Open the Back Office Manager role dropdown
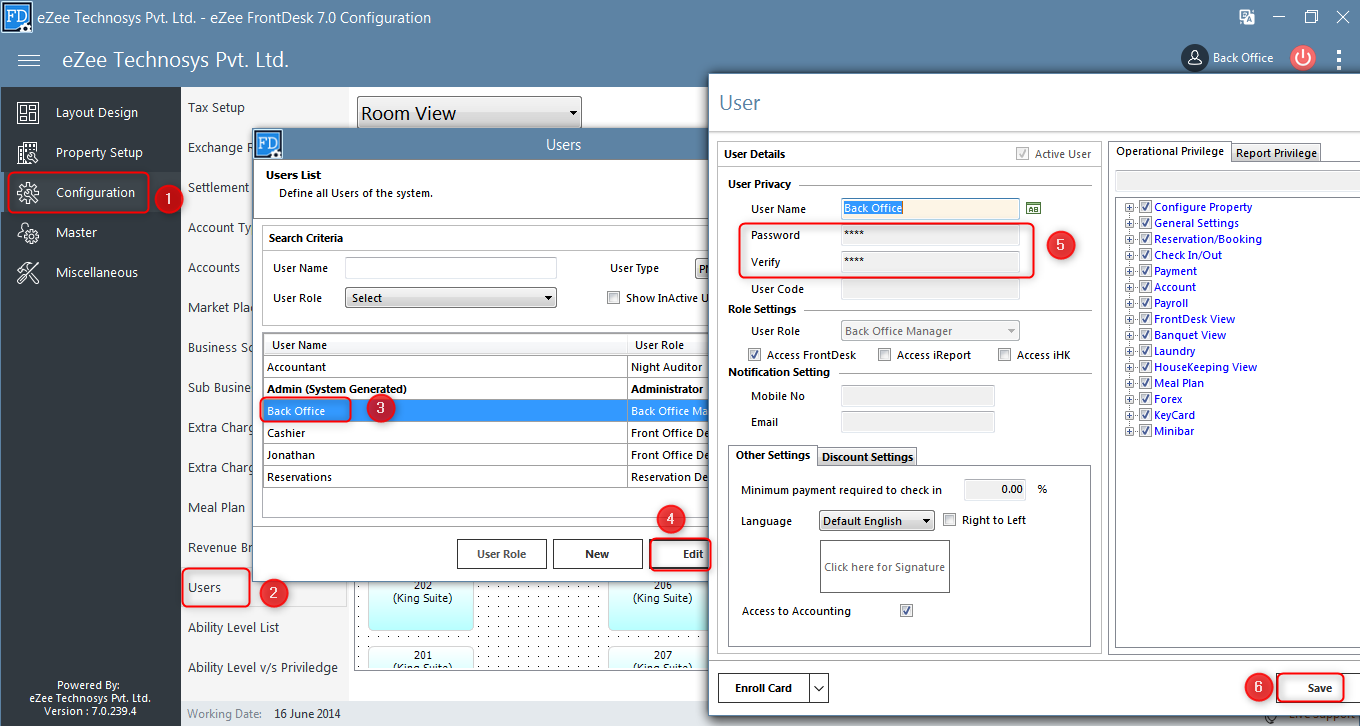This screenshot has height=726, width=1360. click(x=931, y=331)
